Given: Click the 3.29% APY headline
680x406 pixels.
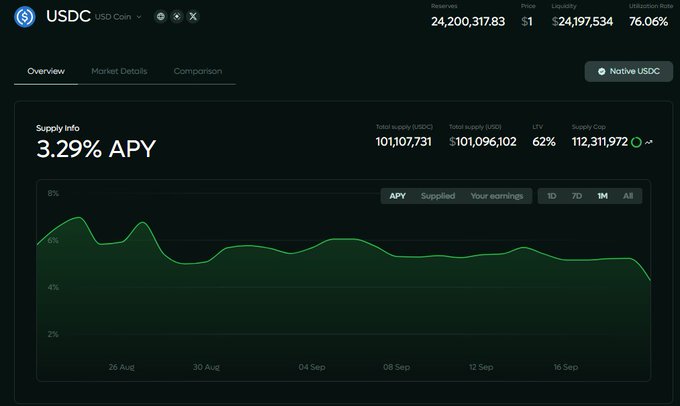Looking at the screenshot, I should (96, 149).
